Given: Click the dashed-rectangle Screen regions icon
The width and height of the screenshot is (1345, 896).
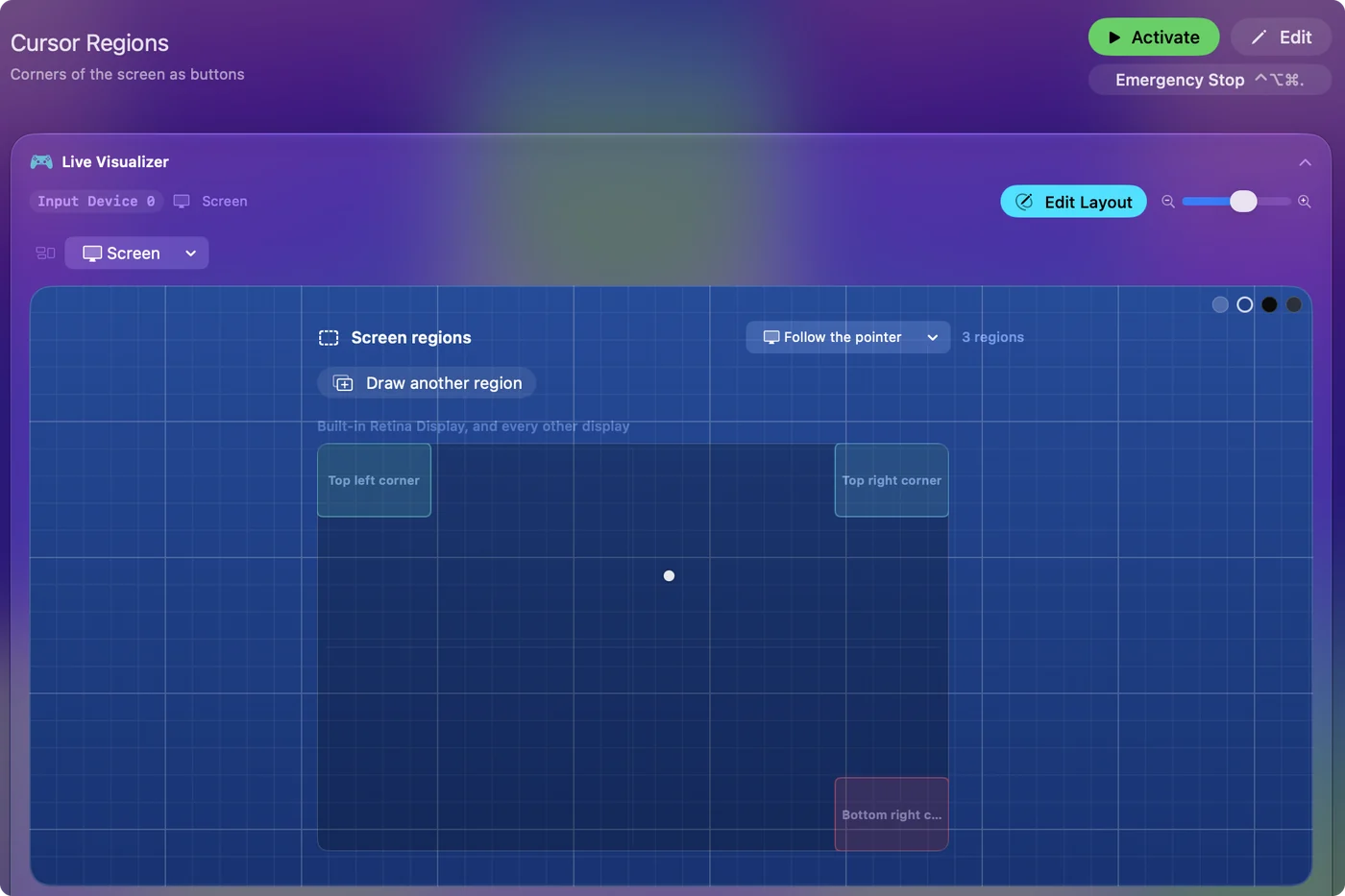Looking at the screenshot, I should tap(329, 338).
